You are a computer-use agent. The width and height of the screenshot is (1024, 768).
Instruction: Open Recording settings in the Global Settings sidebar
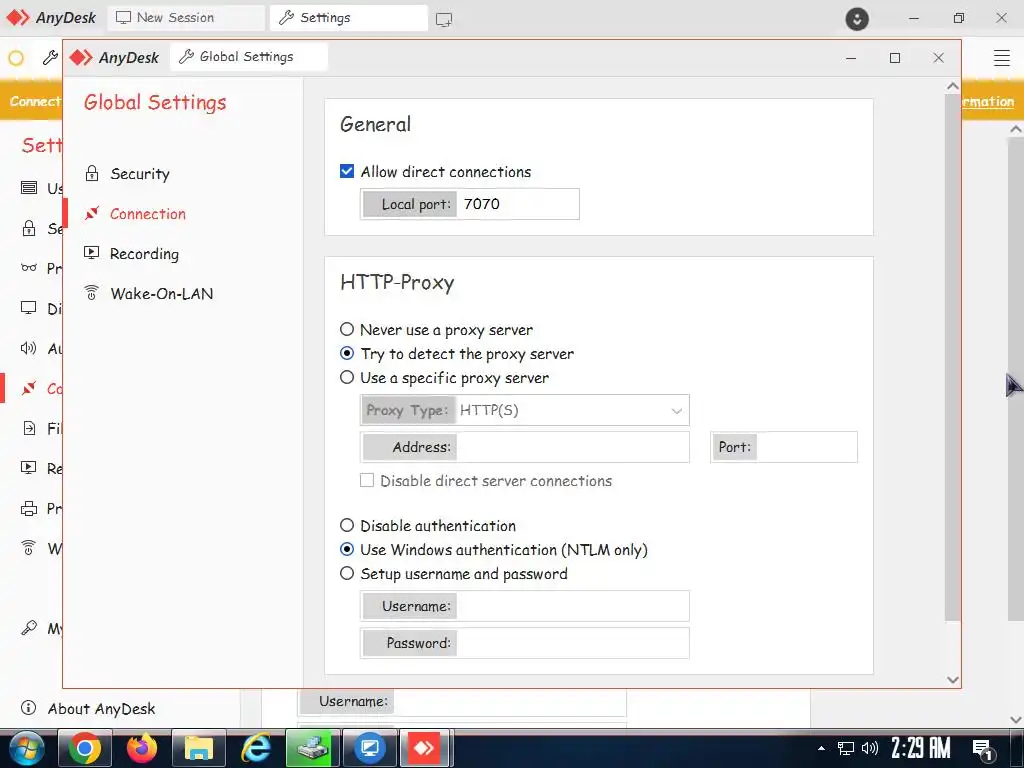point(144,253)
